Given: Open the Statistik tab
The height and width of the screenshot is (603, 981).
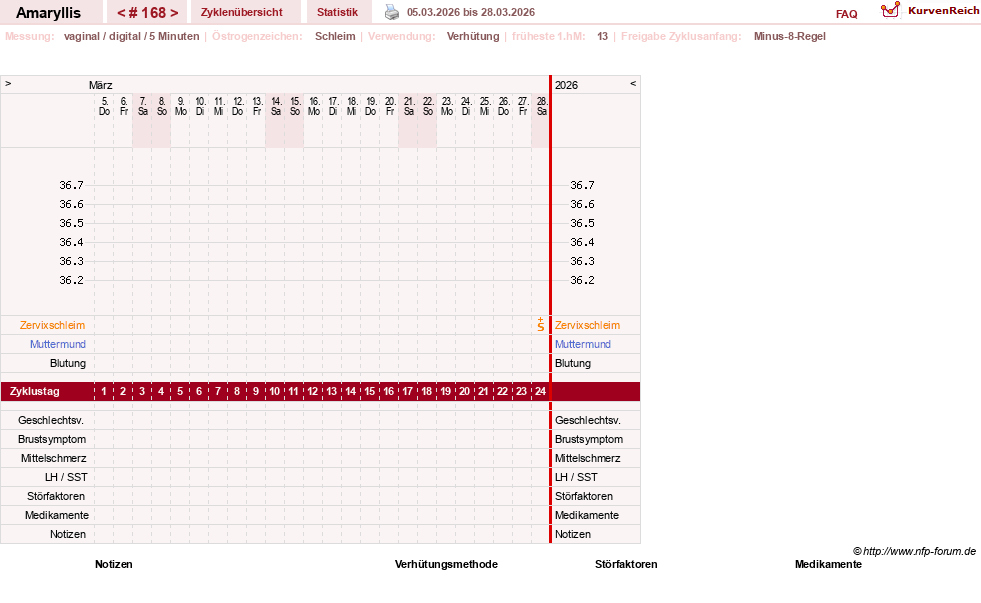Looking at the screenshot, I should click(337, 12).
